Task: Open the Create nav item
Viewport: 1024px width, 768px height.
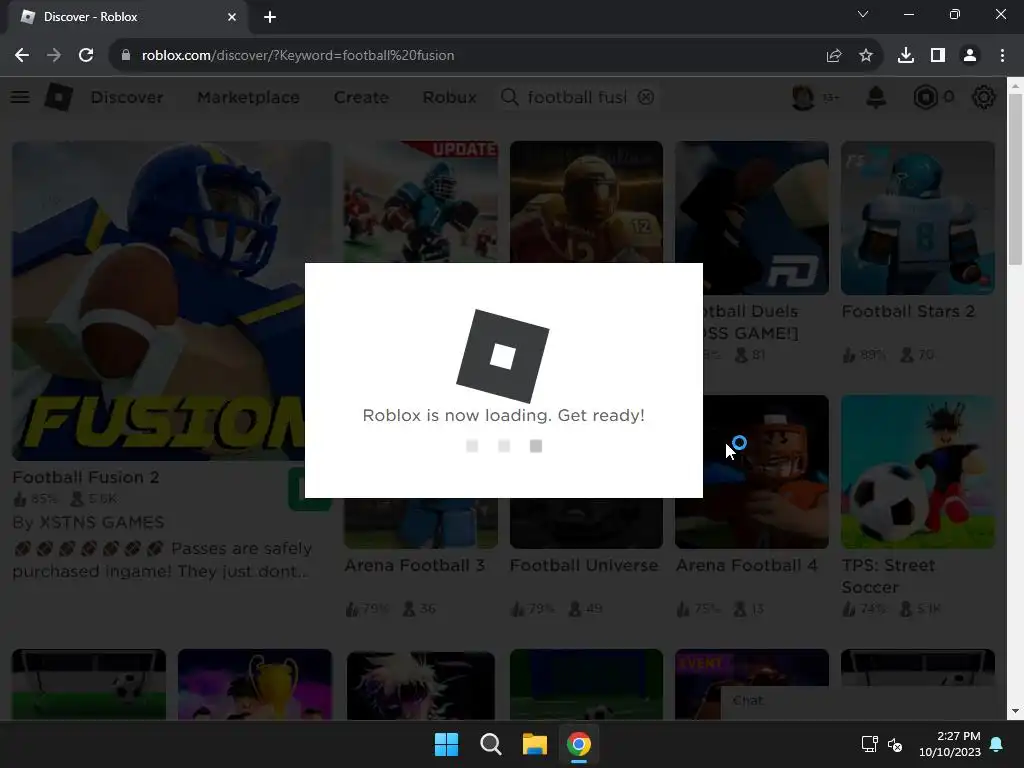Action: (x=361, y=97)
